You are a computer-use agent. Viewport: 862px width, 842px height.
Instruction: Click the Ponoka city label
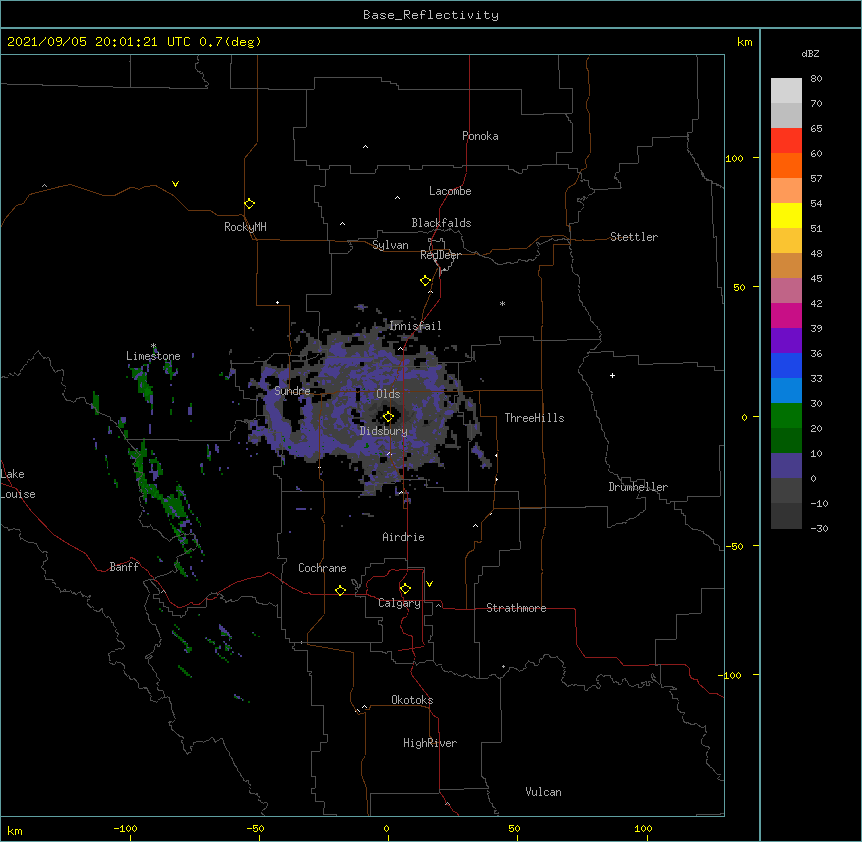coord(480,136)
